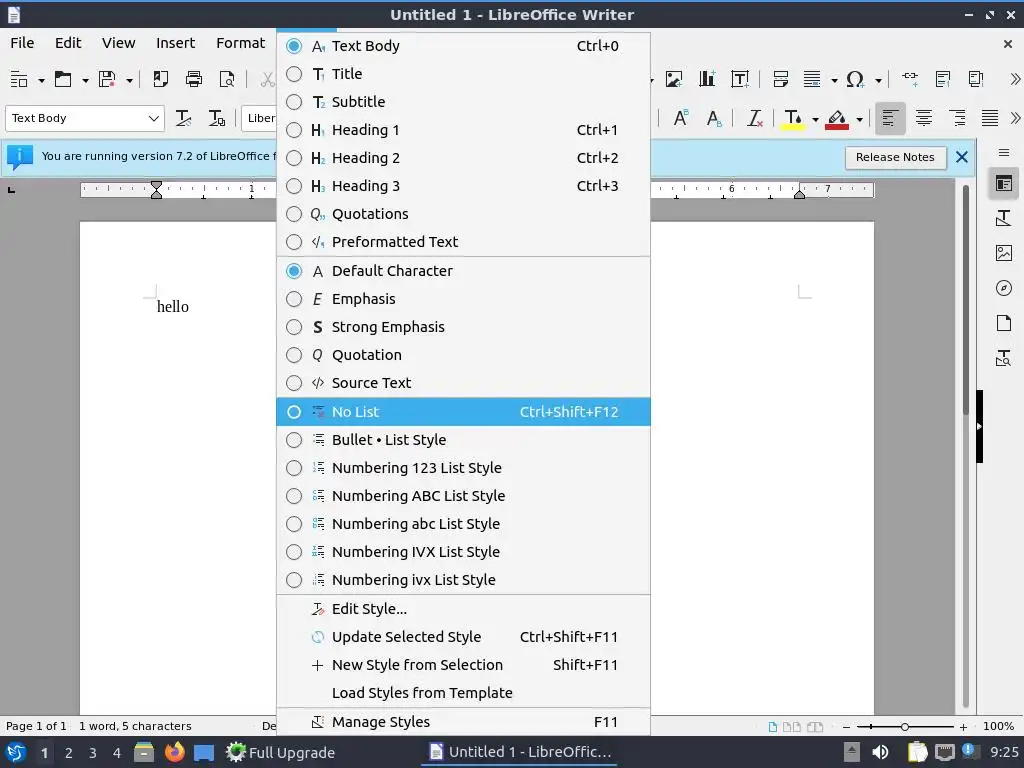Click the Insert Chart icon
This screenshot has height=768, width=1024.
point(707,80)
